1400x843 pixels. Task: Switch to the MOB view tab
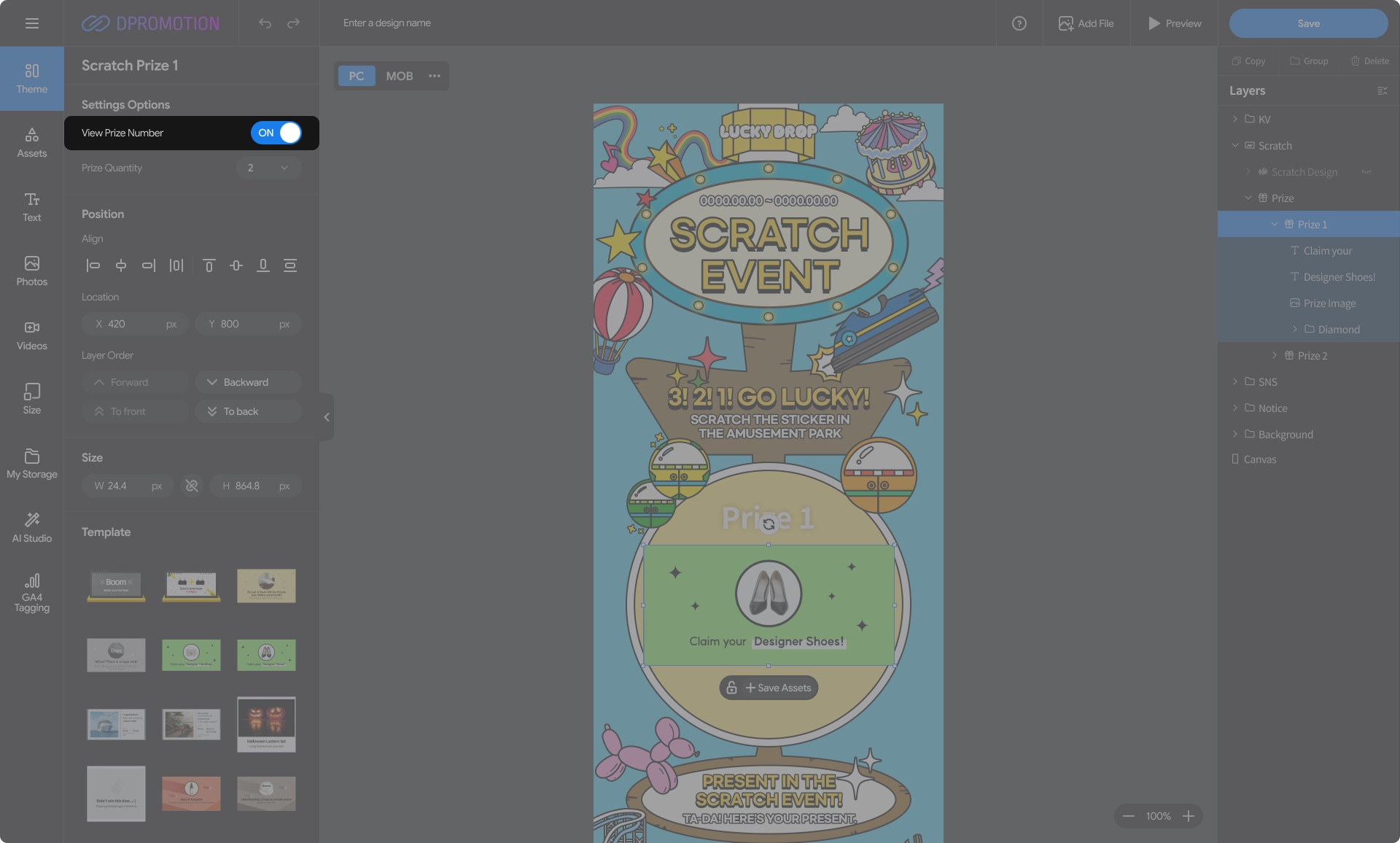click(399, 76)
